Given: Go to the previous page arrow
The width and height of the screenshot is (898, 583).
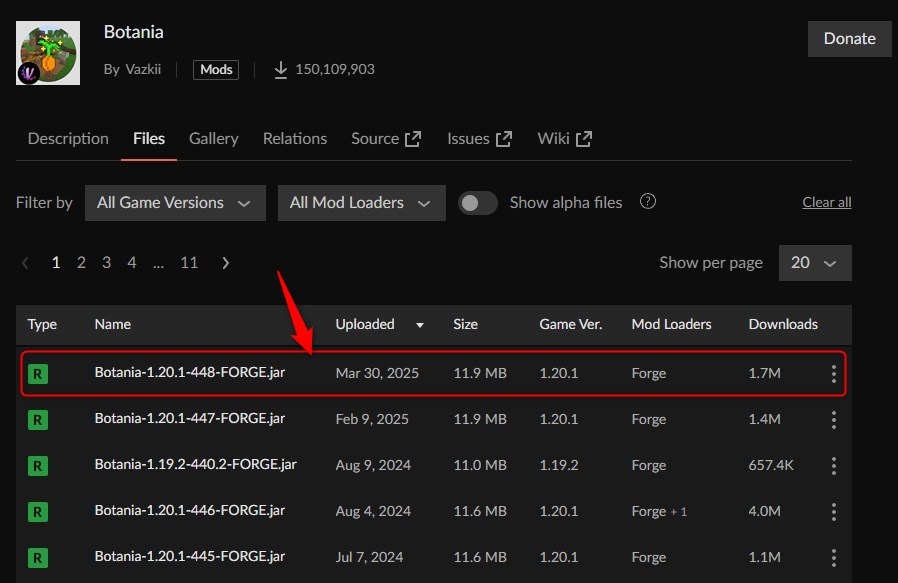Looking at the screenshot, I should (x=25, y=263).
